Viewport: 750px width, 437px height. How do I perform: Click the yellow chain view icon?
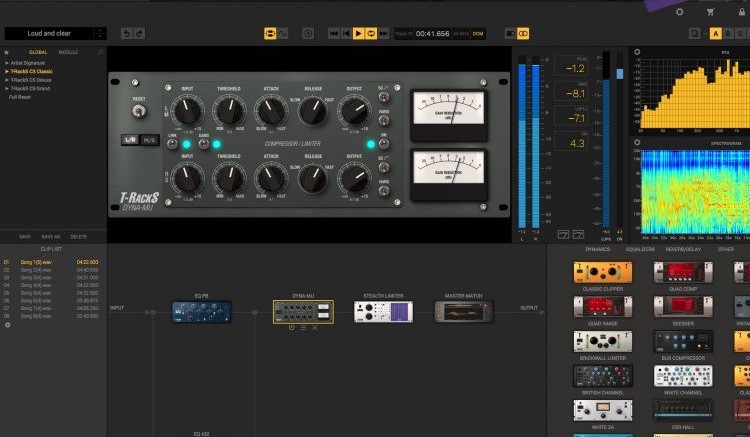coord(270,33)
